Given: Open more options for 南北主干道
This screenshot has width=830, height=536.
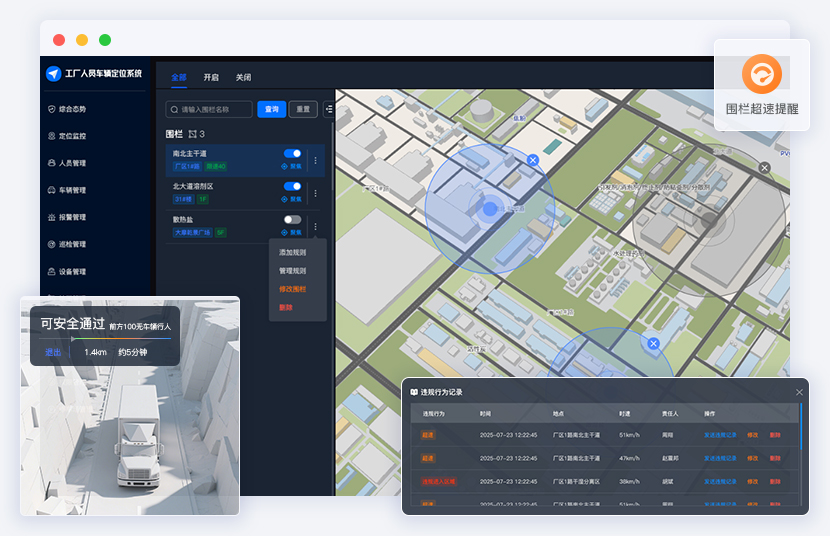Looking at the screenshot, I should [316, 160].
